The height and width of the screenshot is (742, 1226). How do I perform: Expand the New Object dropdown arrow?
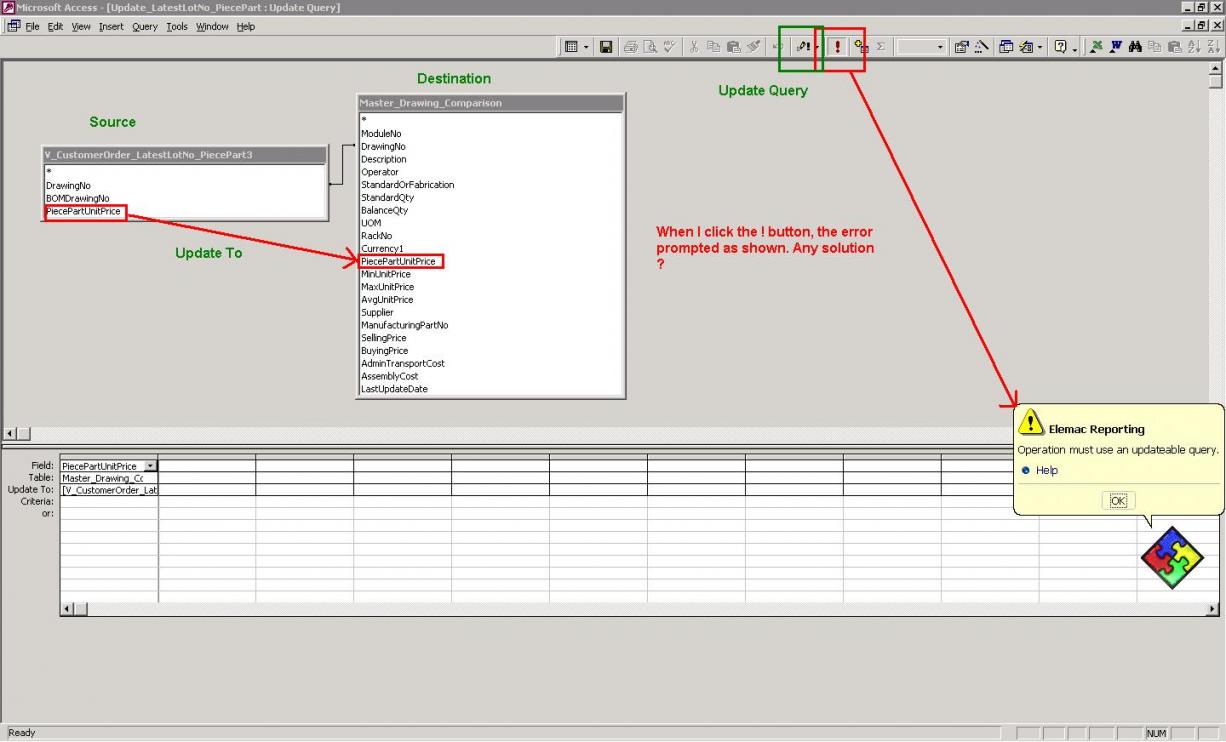pyautogui.click(x=1040, y=47)
